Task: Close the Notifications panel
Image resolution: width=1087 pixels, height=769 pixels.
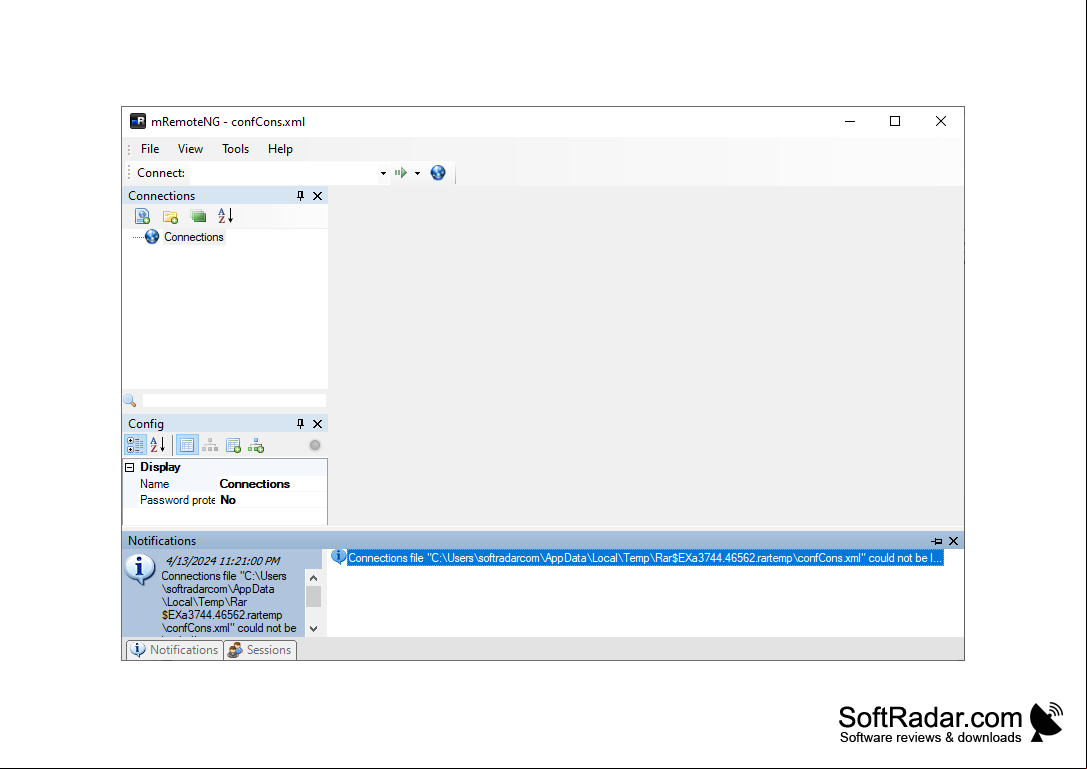Action: 954,541
